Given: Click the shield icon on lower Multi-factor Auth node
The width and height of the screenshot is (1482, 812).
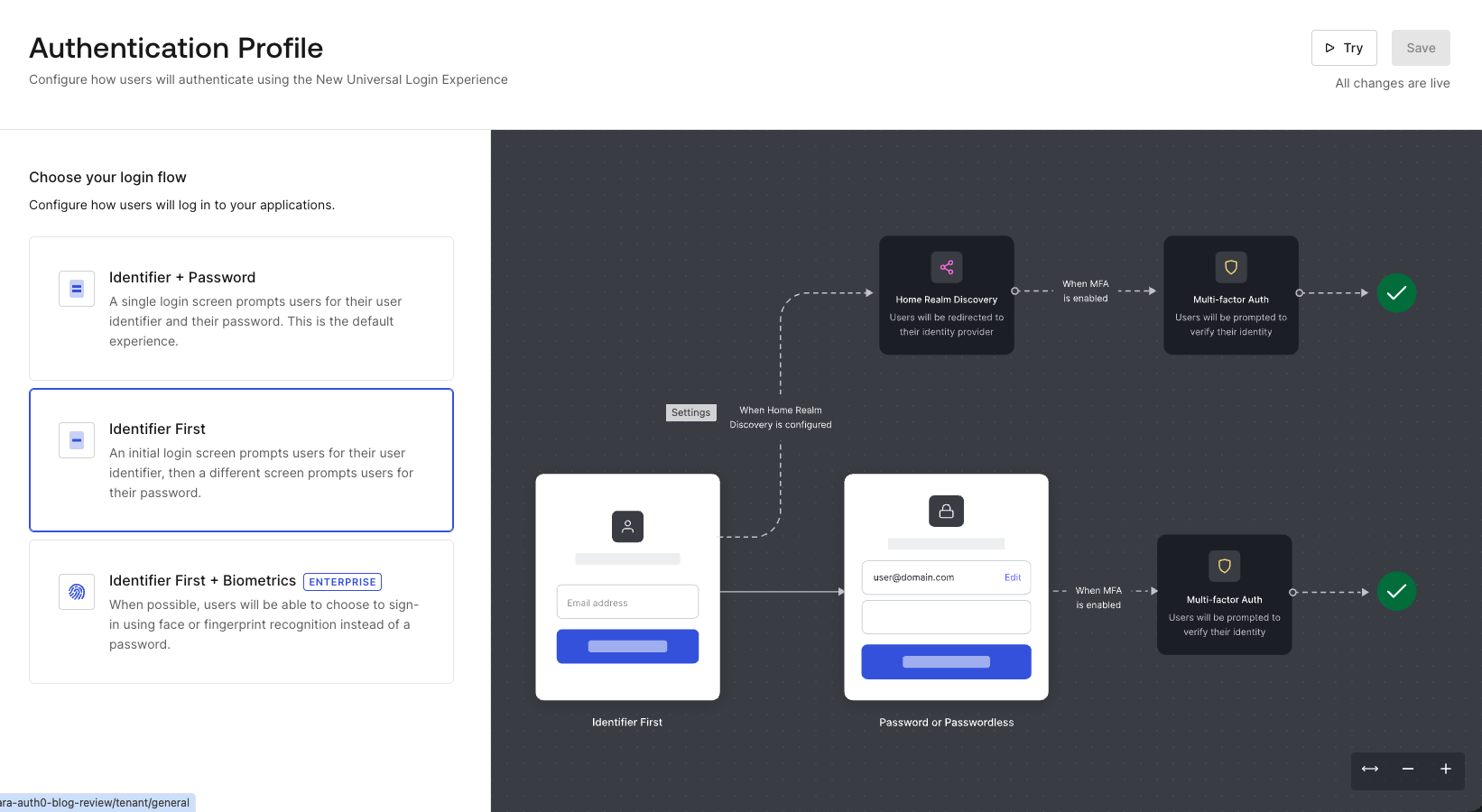Looking at the screenshot, I should tap(1224, 567).
